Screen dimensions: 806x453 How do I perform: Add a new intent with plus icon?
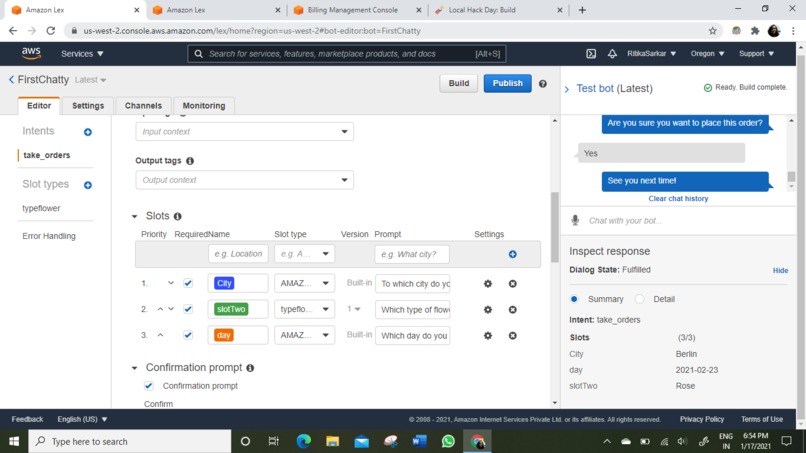[88, 132]
